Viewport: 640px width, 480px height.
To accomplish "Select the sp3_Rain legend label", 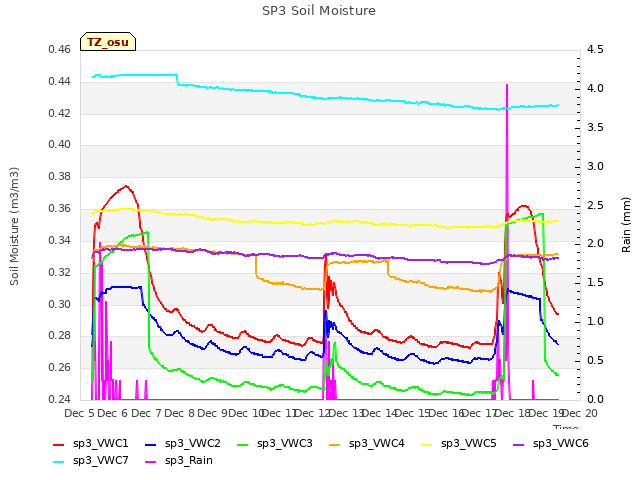I will (189, 460).
